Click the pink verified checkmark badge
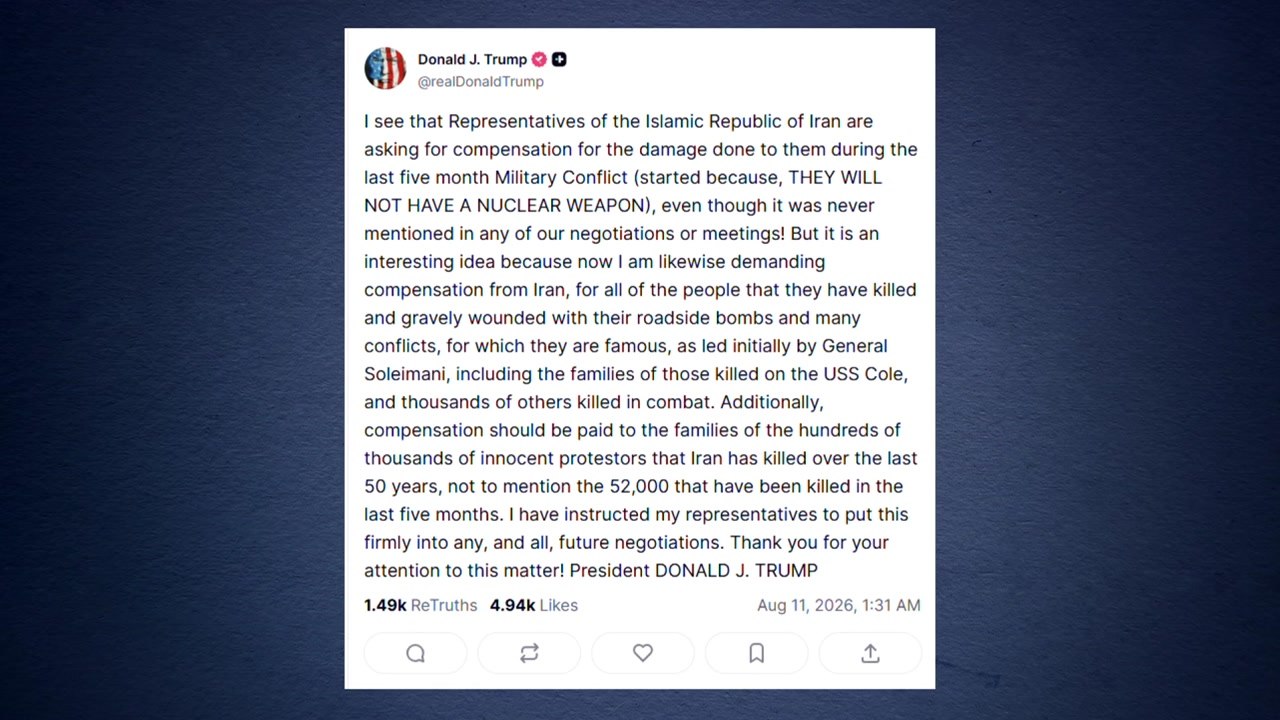 point(539,59)
